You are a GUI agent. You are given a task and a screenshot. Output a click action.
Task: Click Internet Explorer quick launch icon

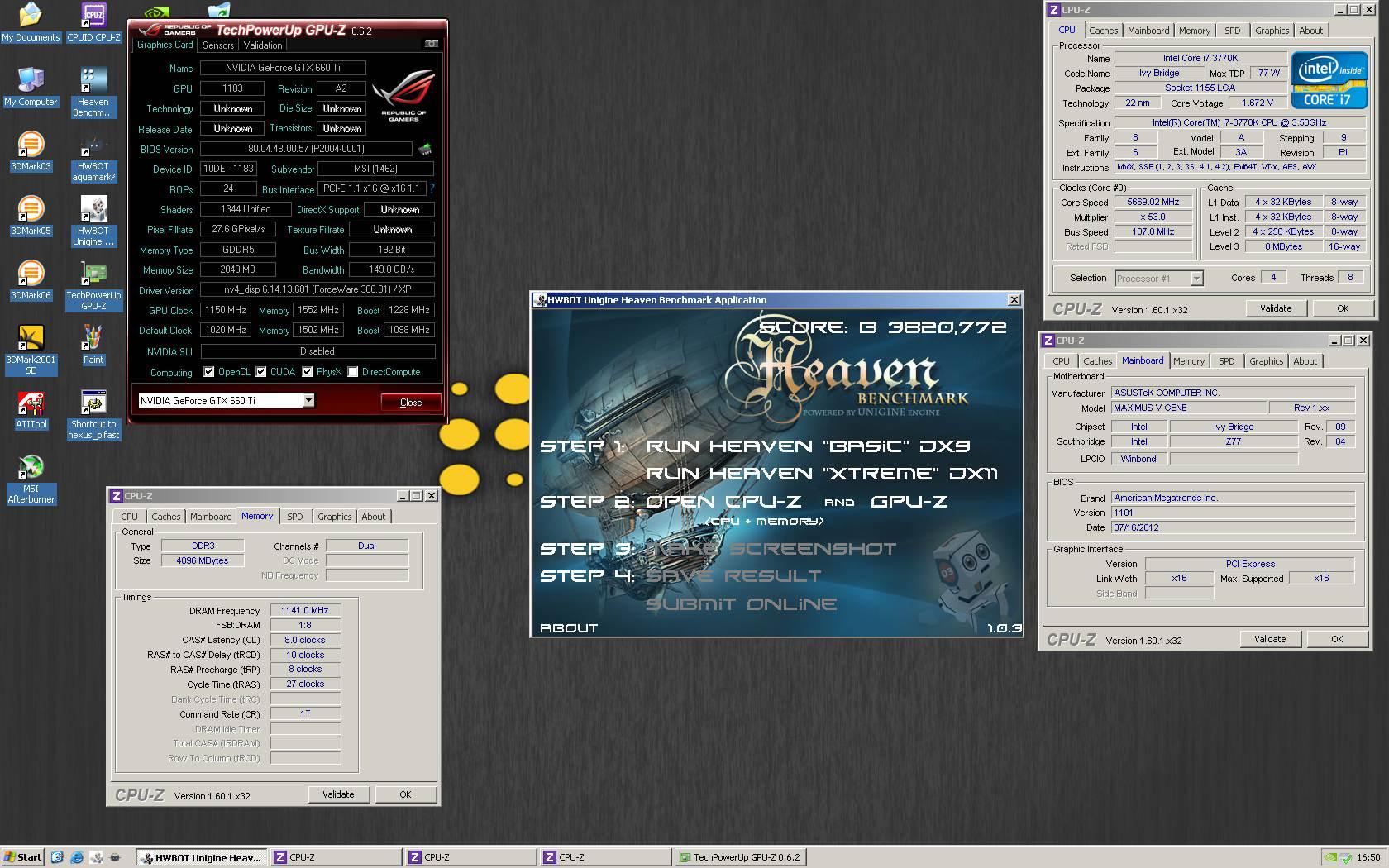click(77, 857)
